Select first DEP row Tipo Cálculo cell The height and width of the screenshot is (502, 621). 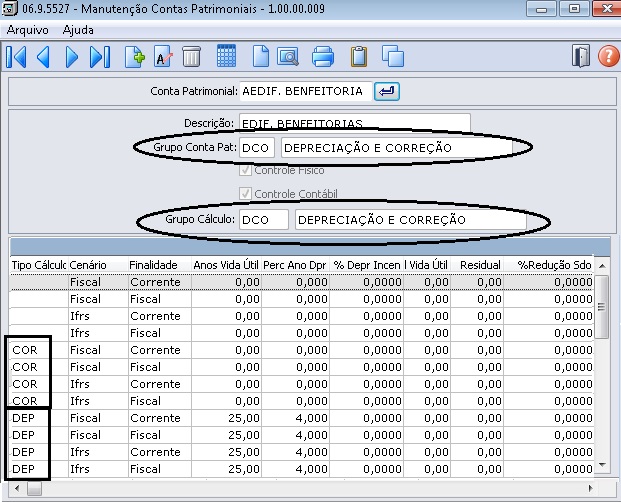(39, 418)
